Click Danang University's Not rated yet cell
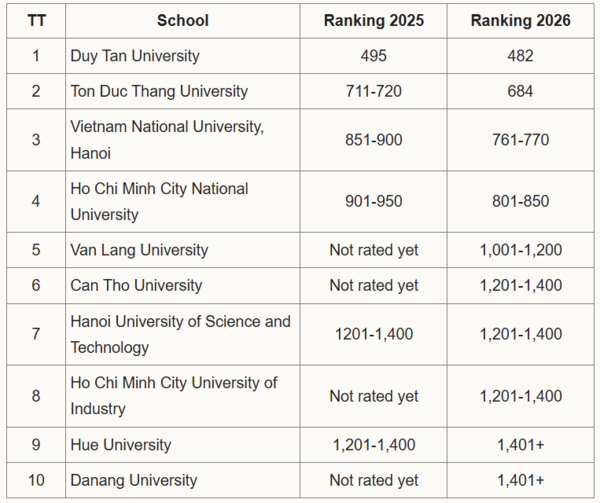Image resolution: width=600 pixels, height=503 pixels. (373, 480)
